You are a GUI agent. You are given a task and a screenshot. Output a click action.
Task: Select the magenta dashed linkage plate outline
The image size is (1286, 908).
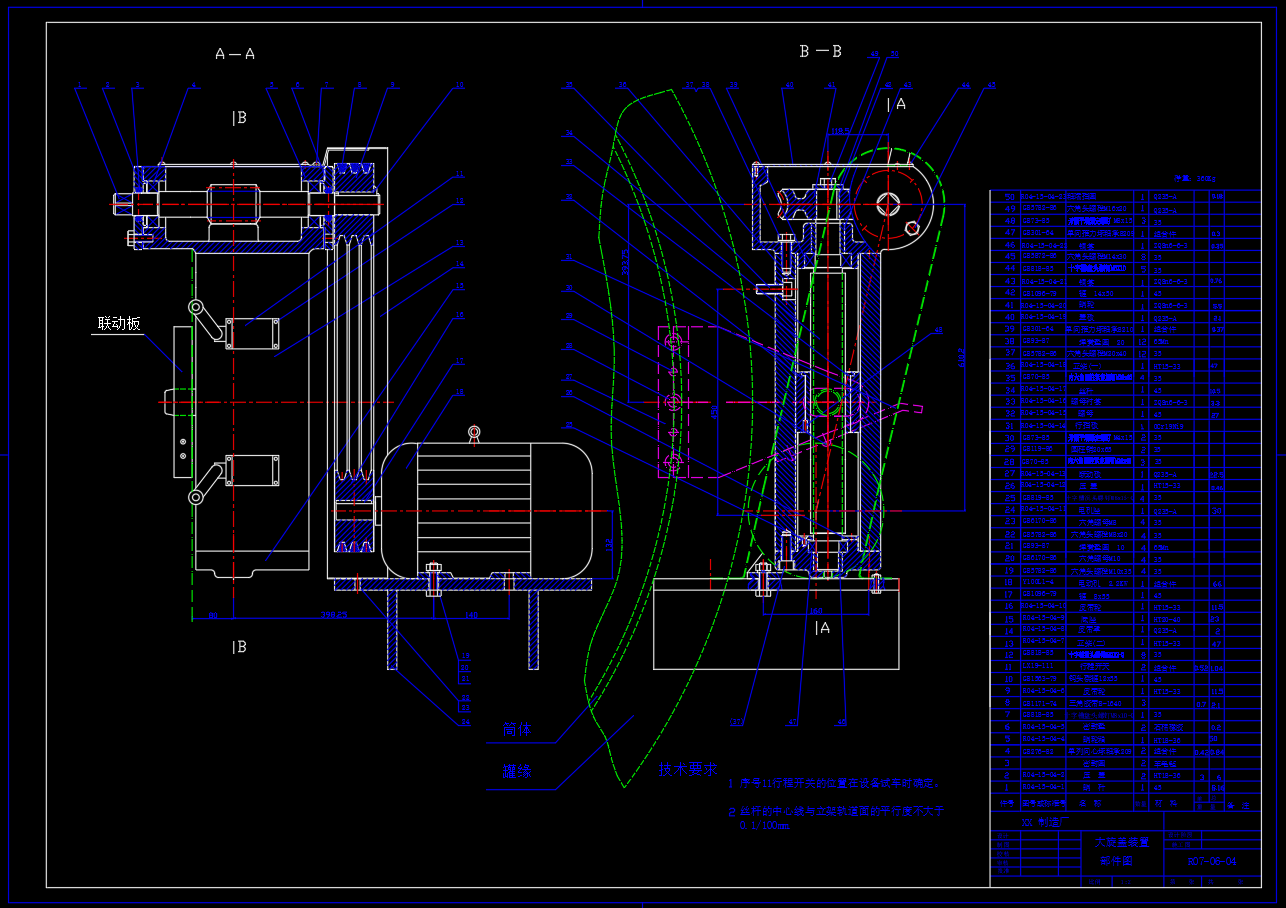tap(672, 402)
